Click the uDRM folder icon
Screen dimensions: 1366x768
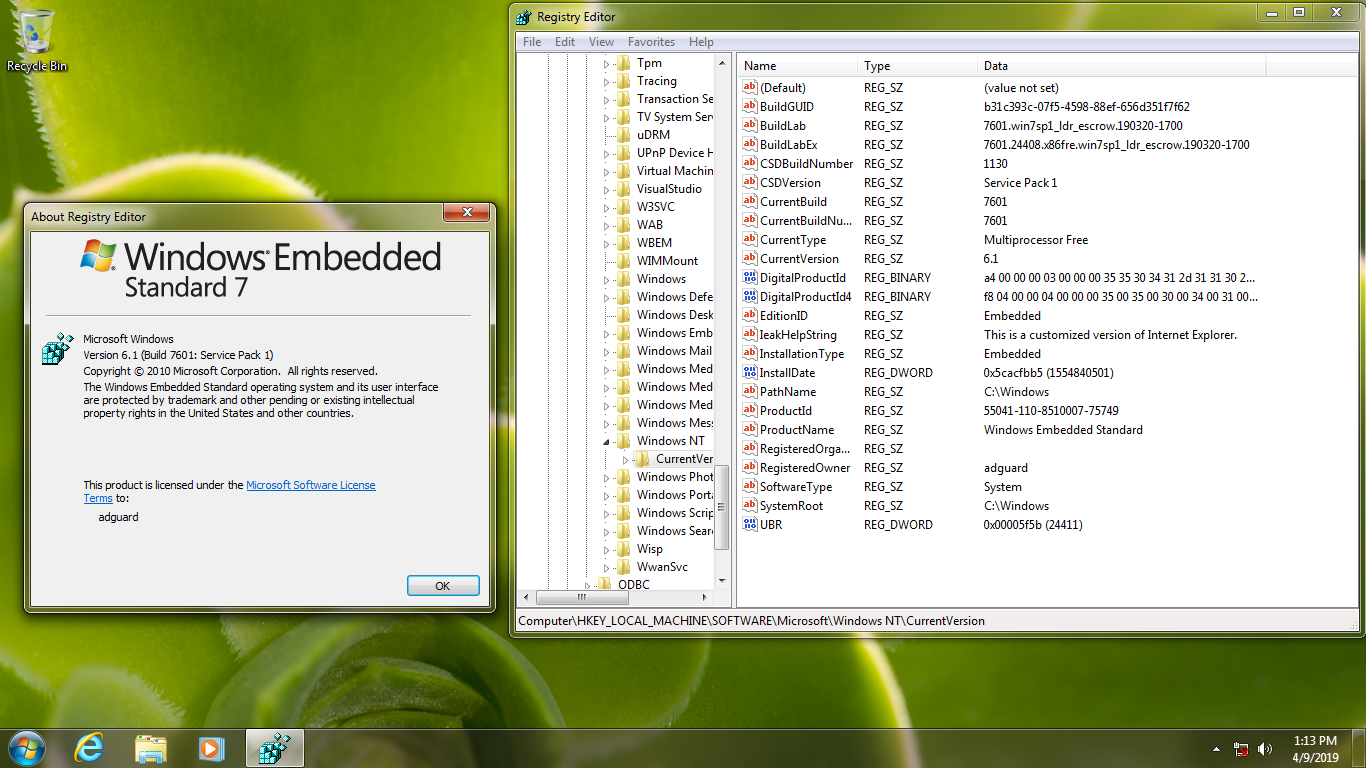pyautogui.click(x=623, y=135)
